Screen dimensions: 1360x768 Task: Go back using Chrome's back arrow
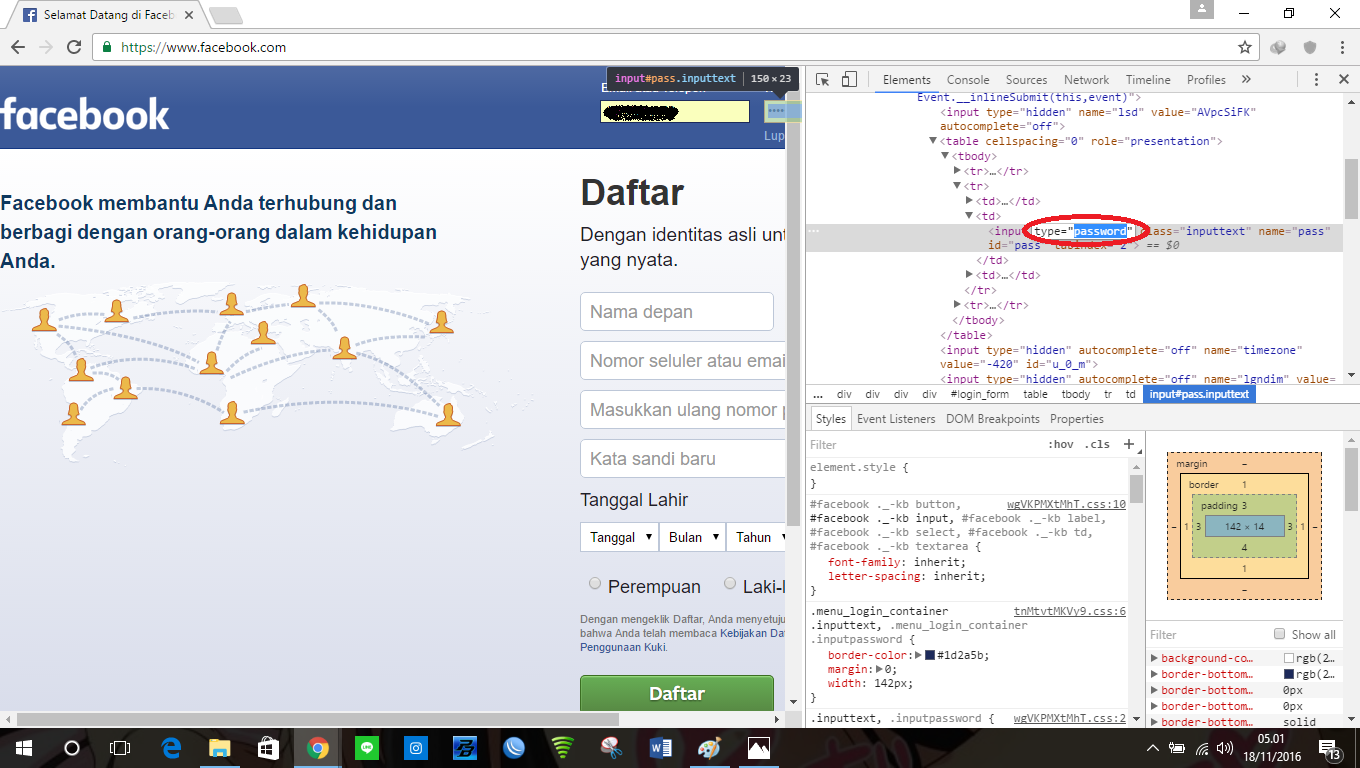pos(18,47)
